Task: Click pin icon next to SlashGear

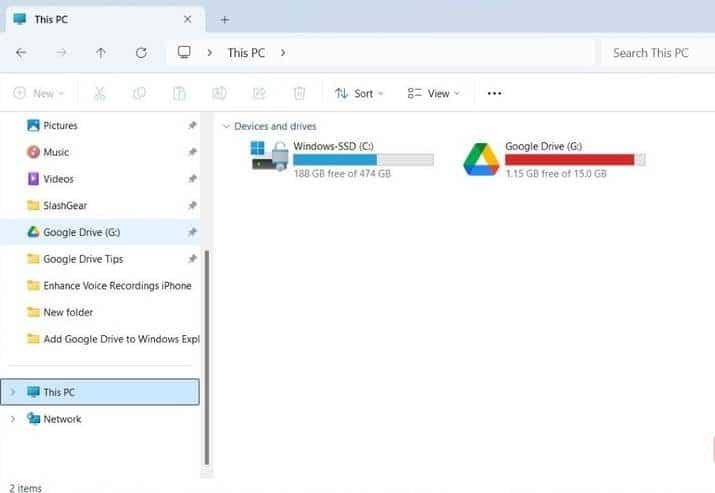Action: [192, 206]
